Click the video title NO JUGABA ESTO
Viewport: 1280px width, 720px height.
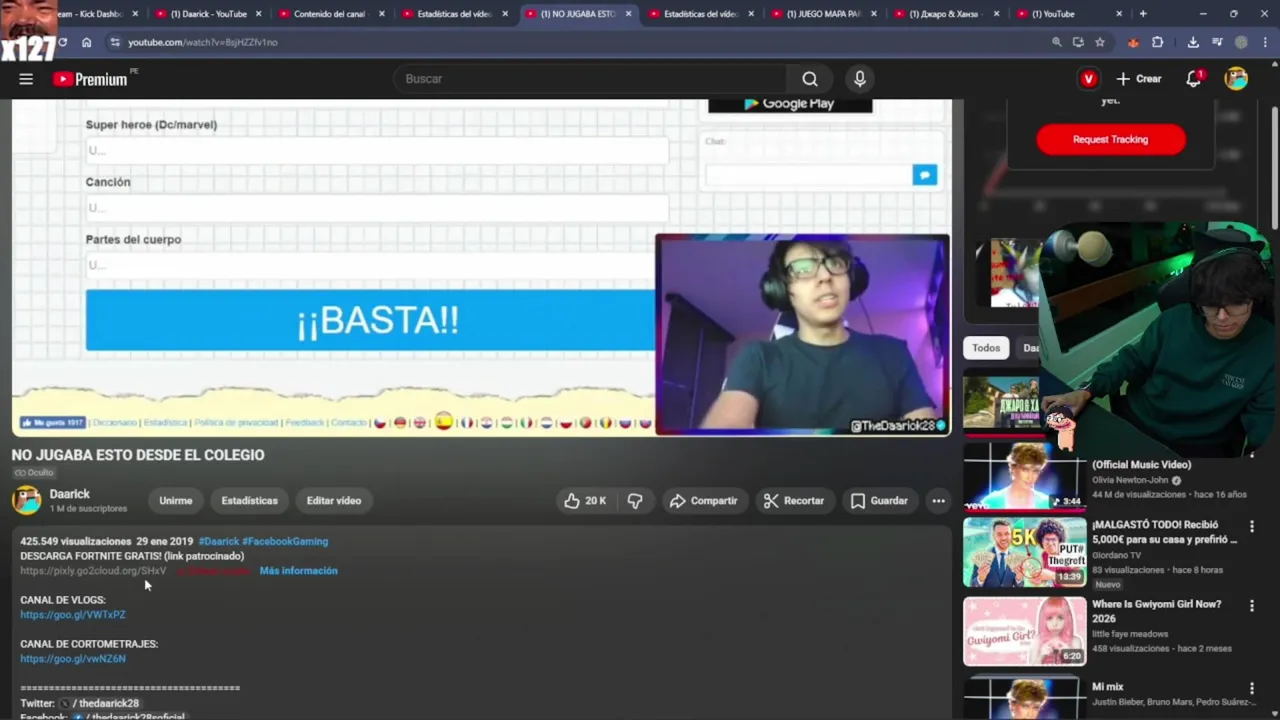[x=138, y=455]
